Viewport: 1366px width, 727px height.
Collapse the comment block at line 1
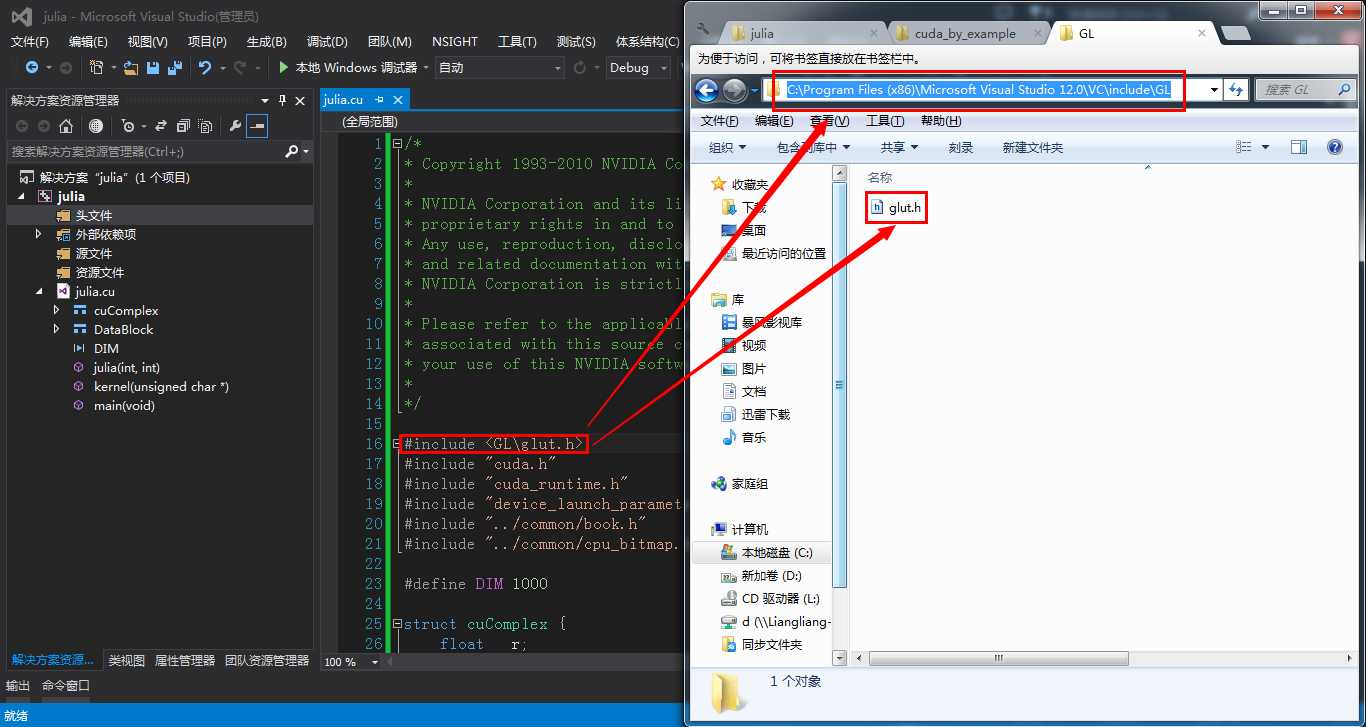tap(398, 144)
